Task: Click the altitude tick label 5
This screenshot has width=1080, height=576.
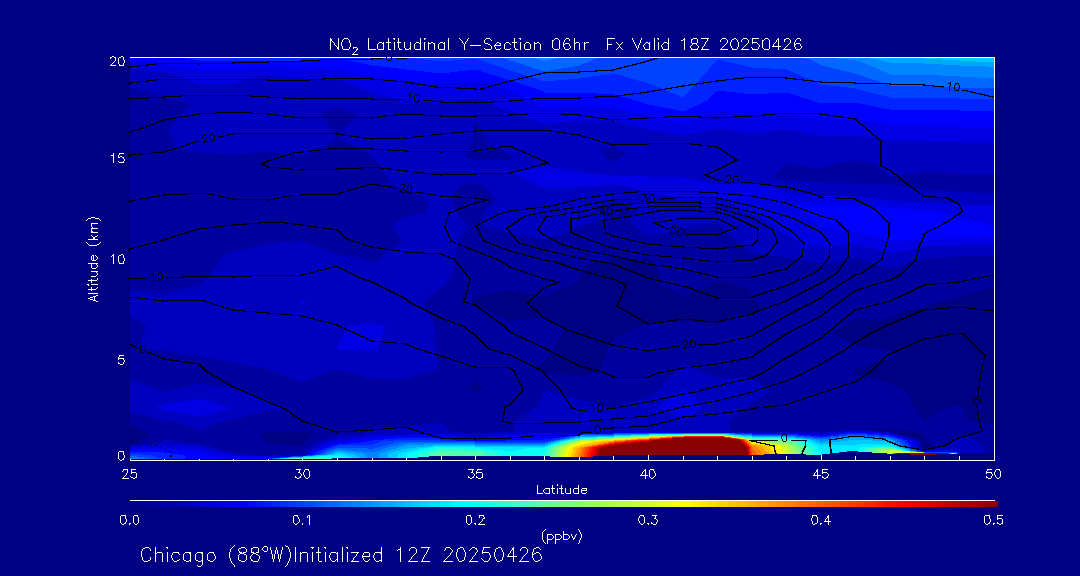Action: coord(121,360)
